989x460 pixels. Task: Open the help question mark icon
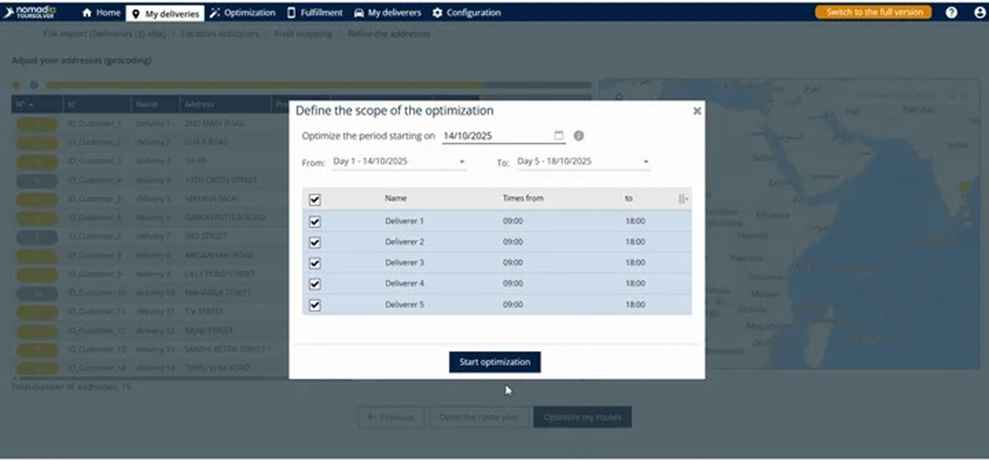pyautogui.click(x=951, y=13)
